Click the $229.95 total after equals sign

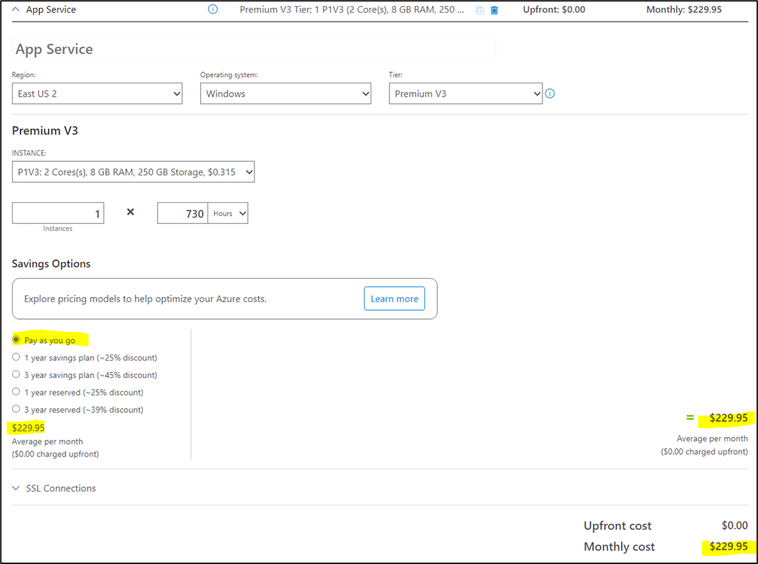tap(729, 418)
